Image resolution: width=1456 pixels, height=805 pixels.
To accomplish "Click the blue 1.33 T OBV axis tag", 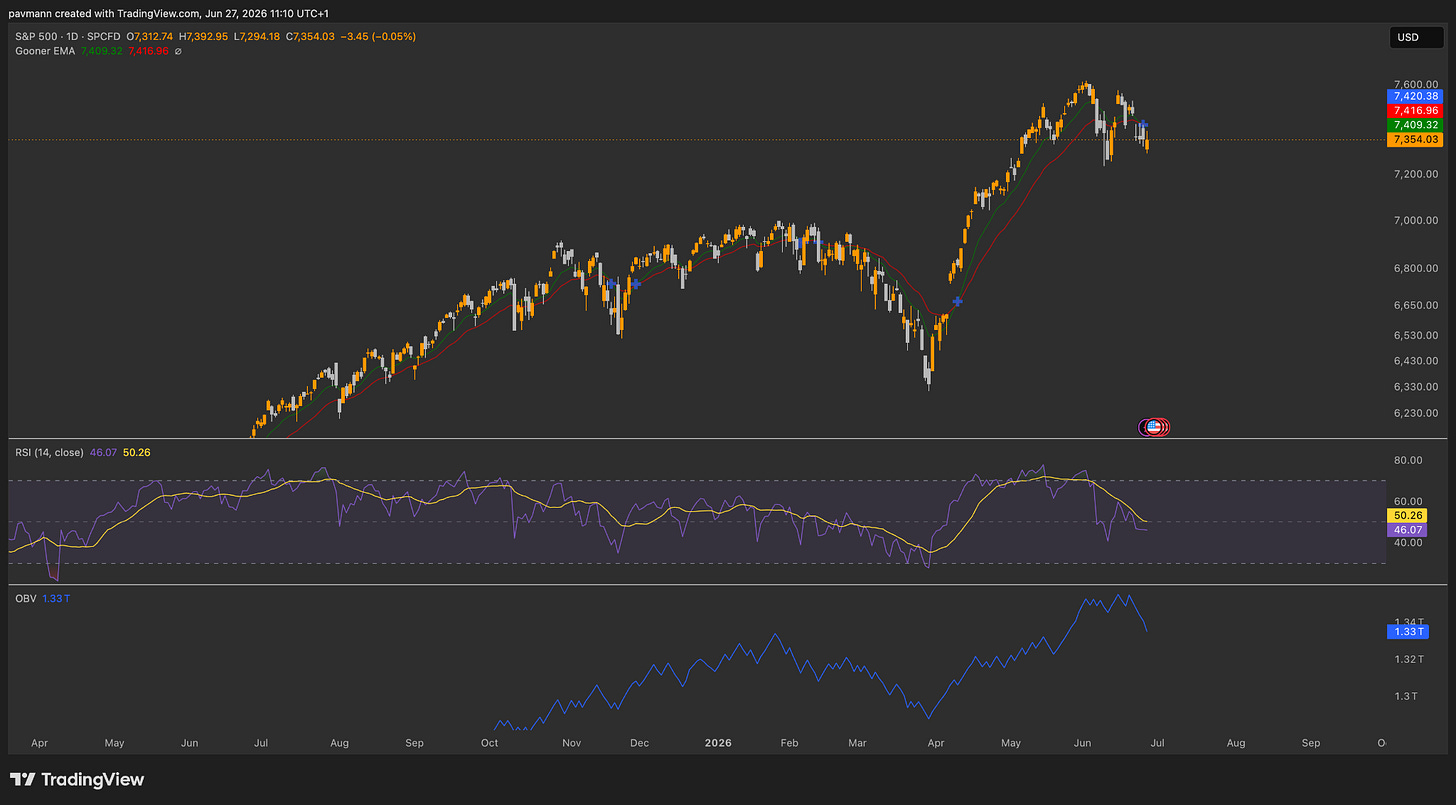I will (1408, 631).
